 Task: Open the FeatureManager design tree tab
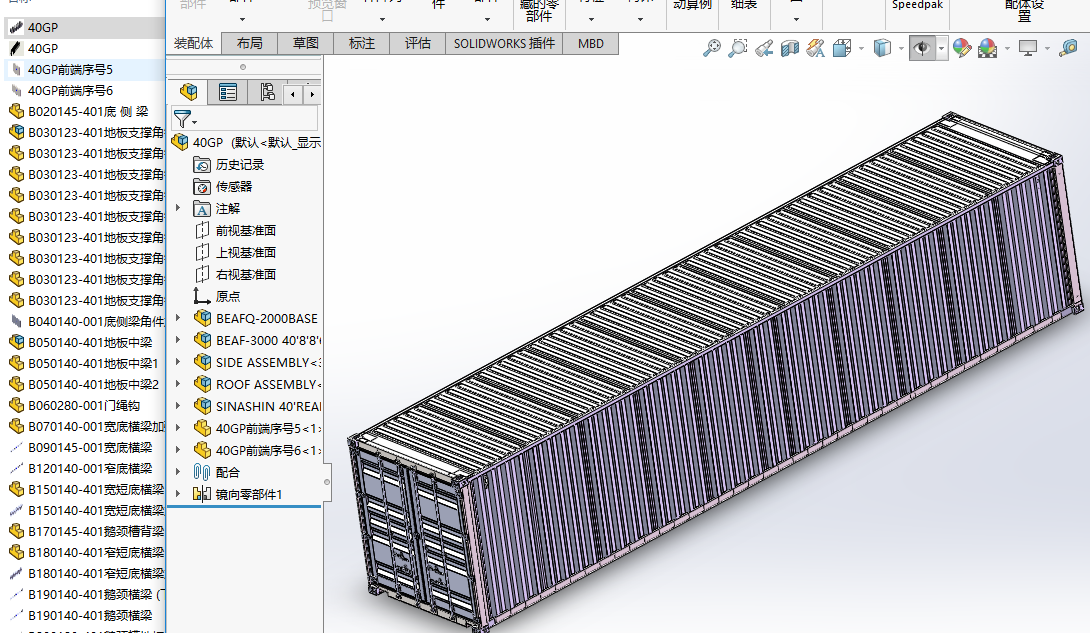(188, 93)
